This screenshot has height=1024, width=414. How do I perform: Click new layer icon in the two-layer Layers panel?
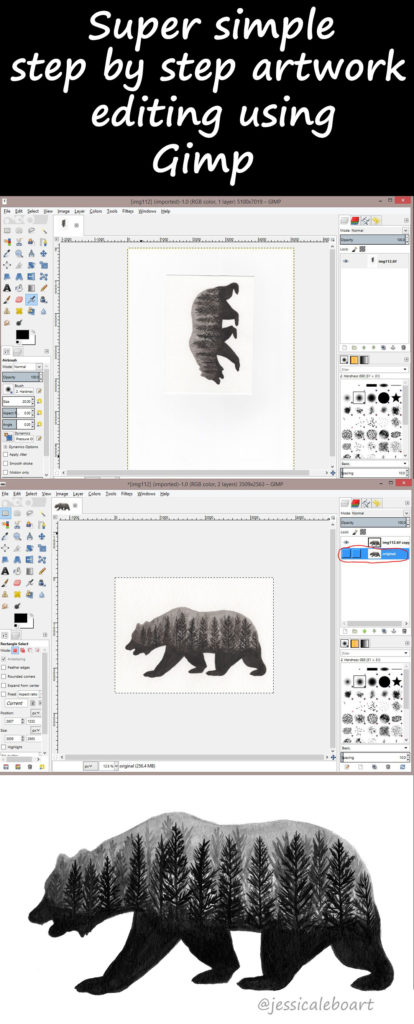(x=345, y=631)
